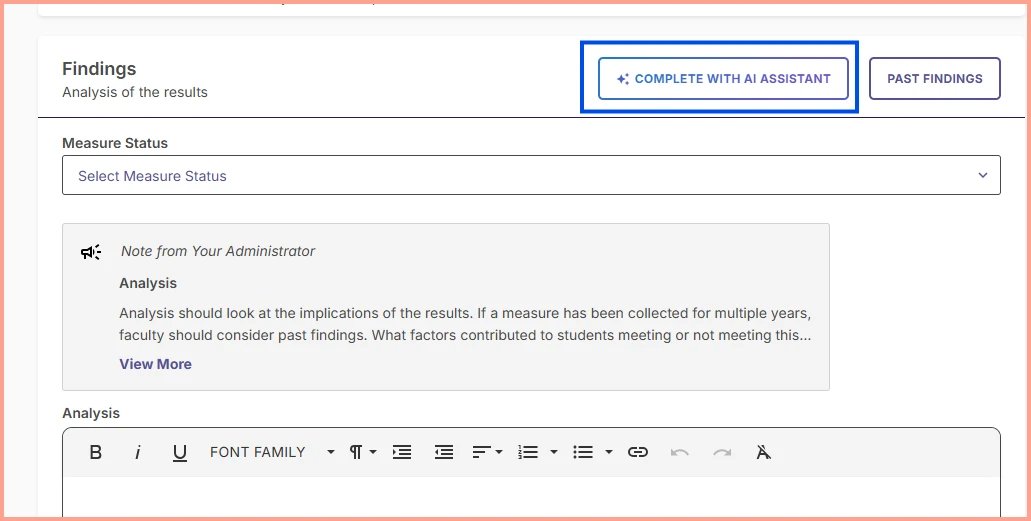Toggle bold formatting in Analysis editor

point(95,452)
